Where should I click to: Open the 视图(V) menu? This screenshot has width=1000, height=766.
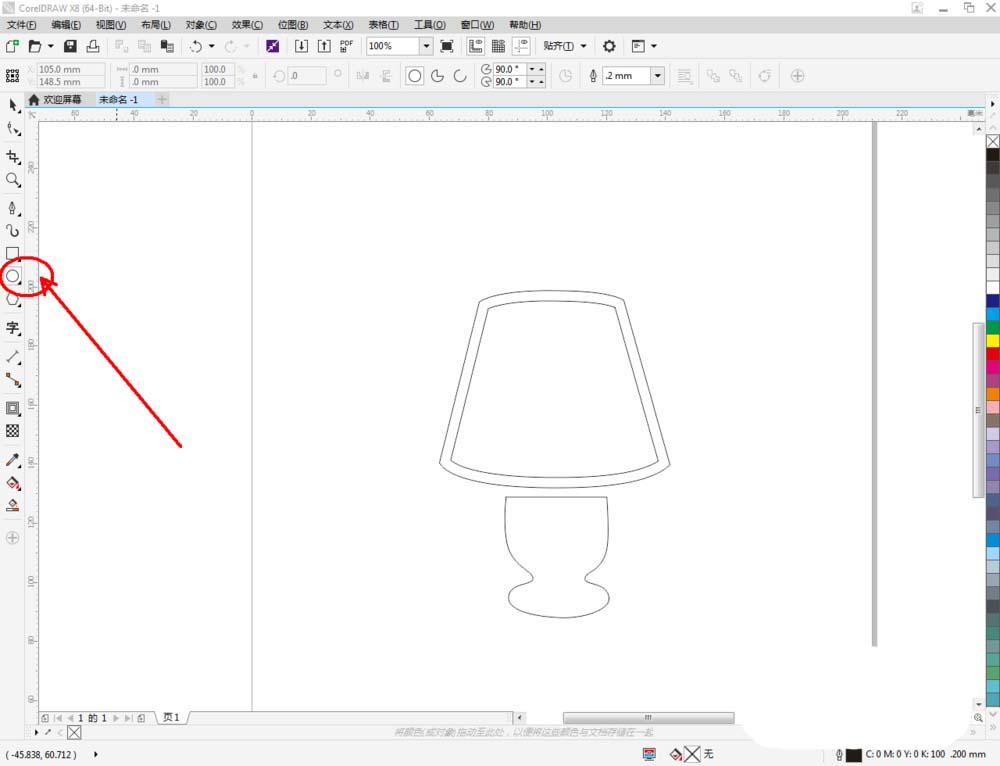point(111,25)
